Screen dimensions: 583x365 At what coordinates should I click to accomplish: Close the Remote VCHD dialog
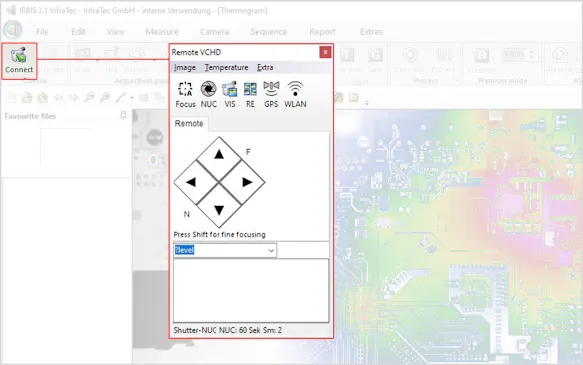[325, 52]
